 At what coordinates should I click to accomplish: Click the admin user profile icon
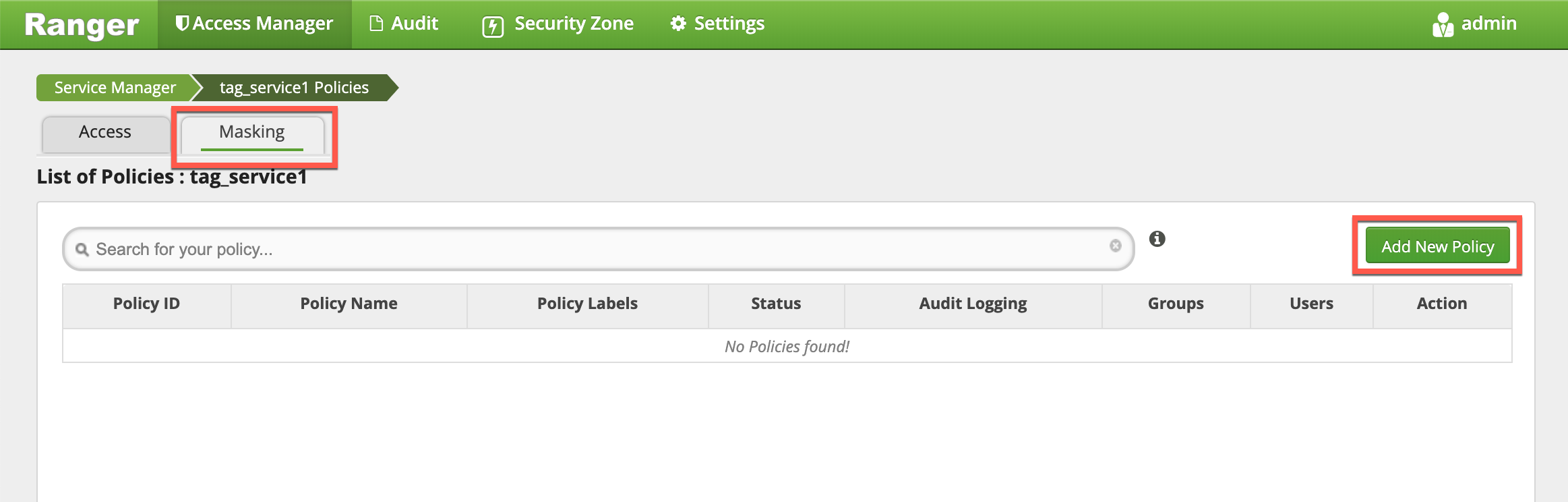coord(1442,25)
